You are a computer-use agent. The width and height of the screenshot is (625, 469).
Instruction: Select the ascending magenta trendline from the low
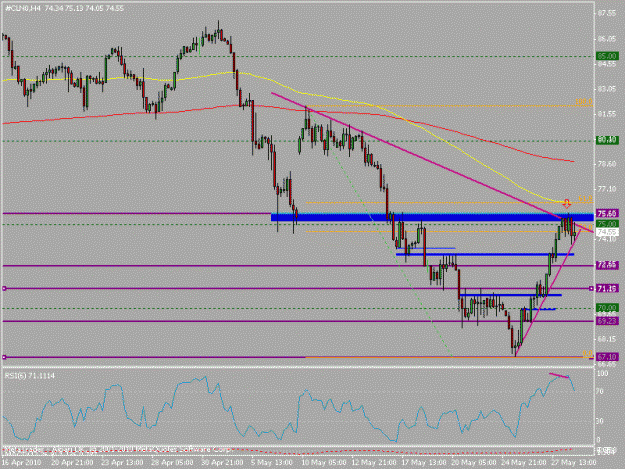(x=548, y=292)
